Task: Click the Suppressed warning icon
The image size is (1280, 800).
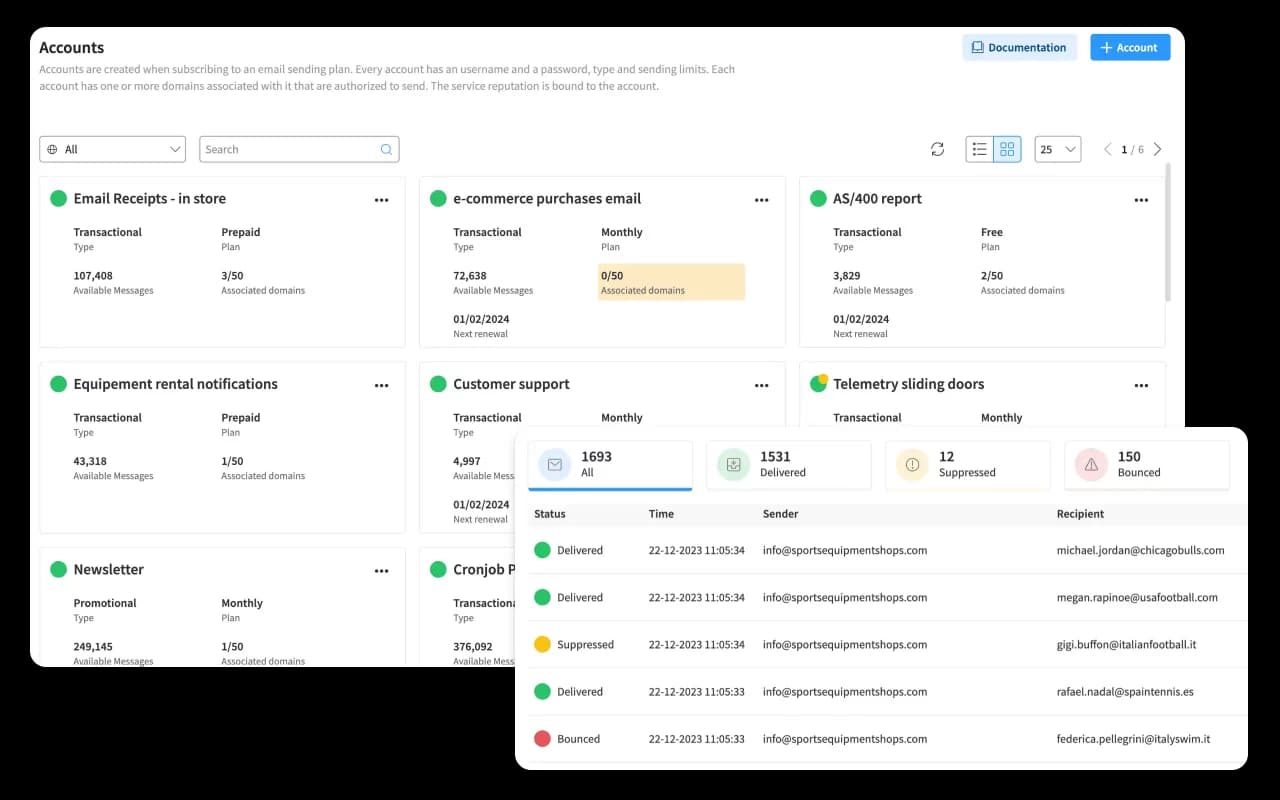Action: (x=912, y=464)
